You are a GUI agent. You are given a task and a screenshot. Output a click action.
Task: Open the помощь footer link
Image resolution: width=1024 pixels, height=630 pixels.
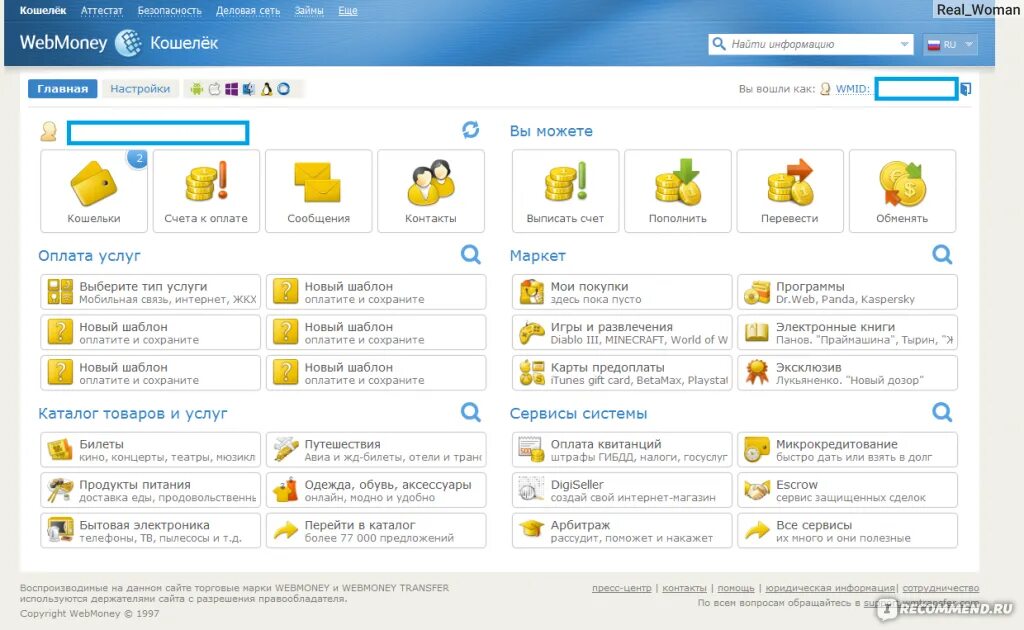(736, 588)
